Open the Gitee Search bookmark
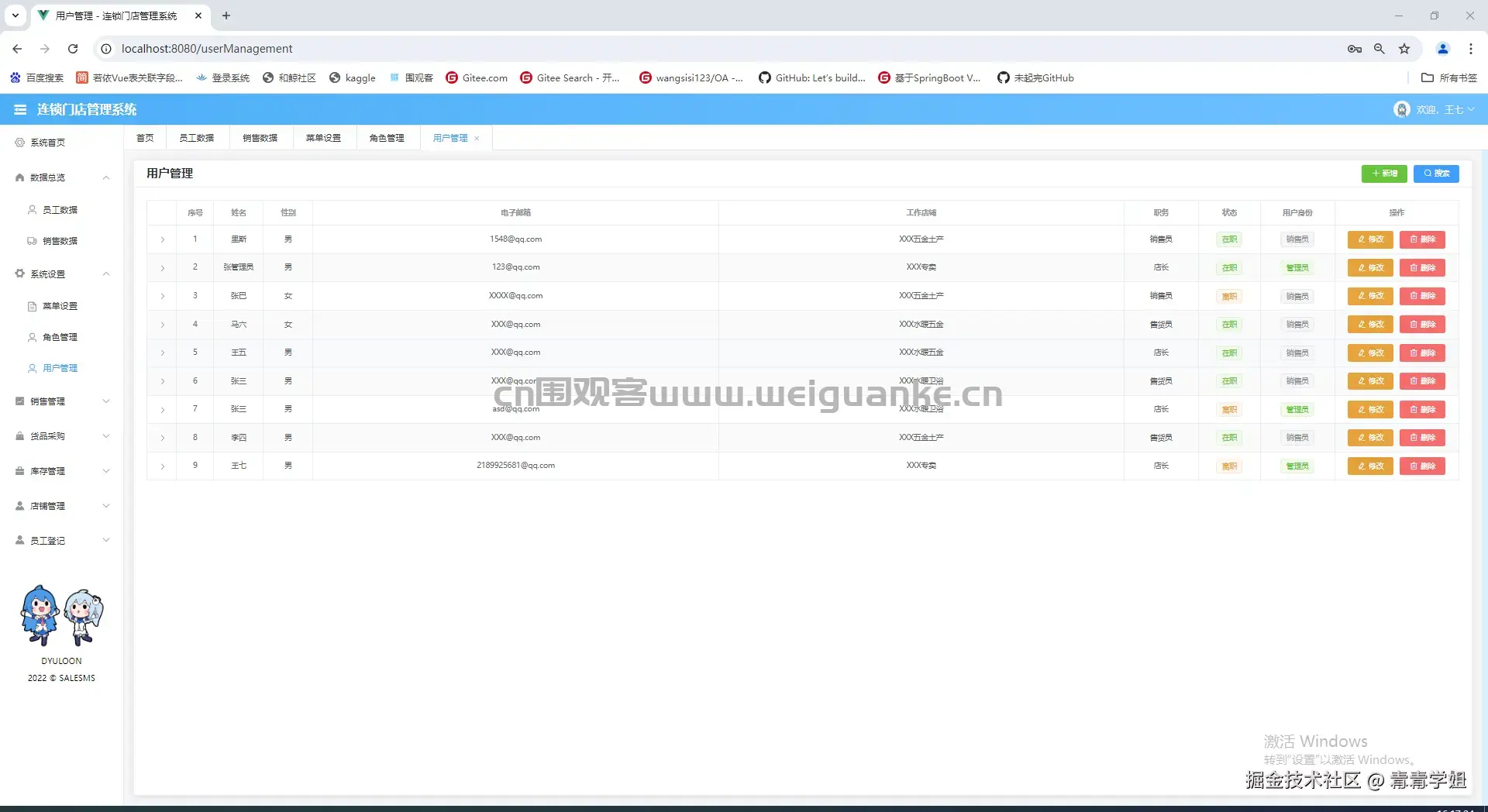 tap(570, 77)
